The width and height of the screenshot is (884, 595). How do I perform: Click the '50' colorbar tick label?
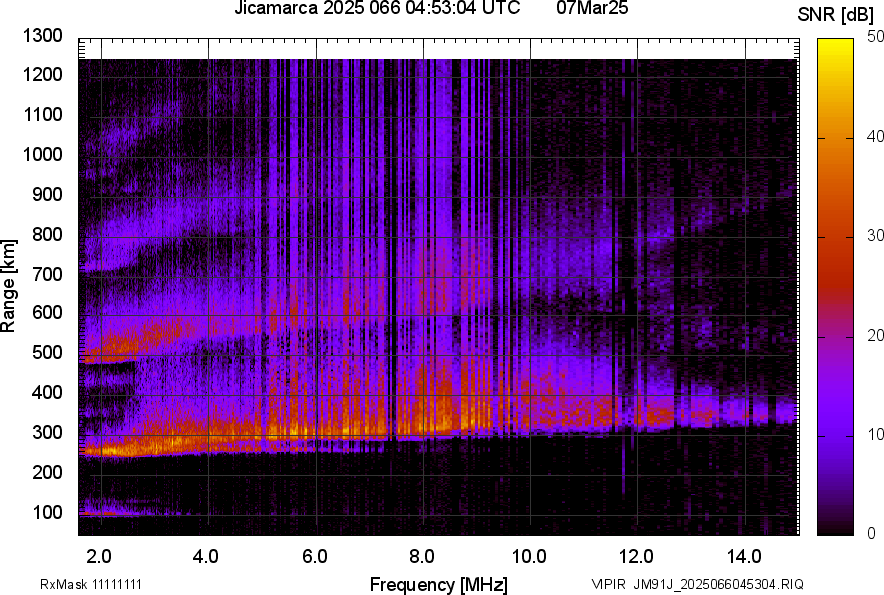click(876, 37)
